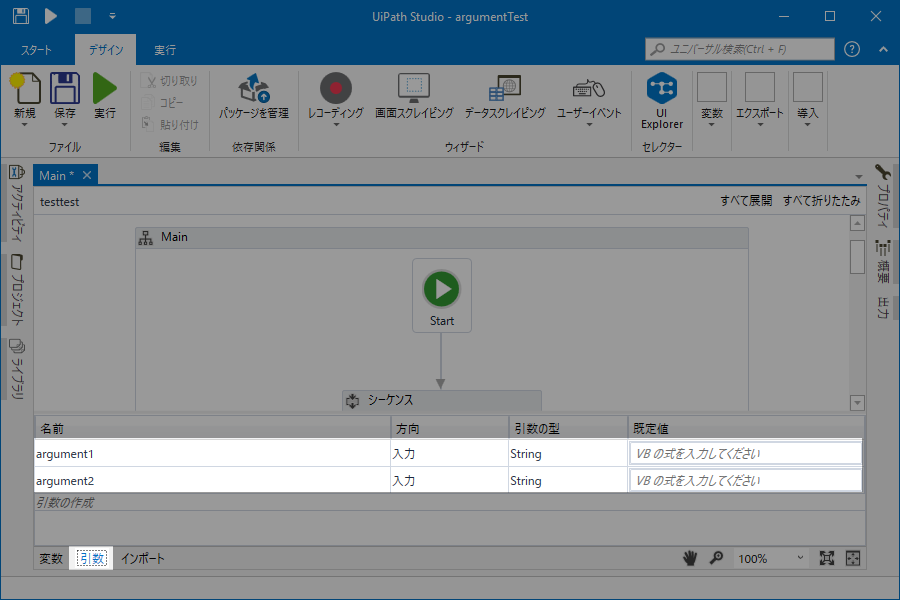This screenshot has height=600, width=900.
Task: Click 引数の作成 to create argument
Action: coord(65,502)
